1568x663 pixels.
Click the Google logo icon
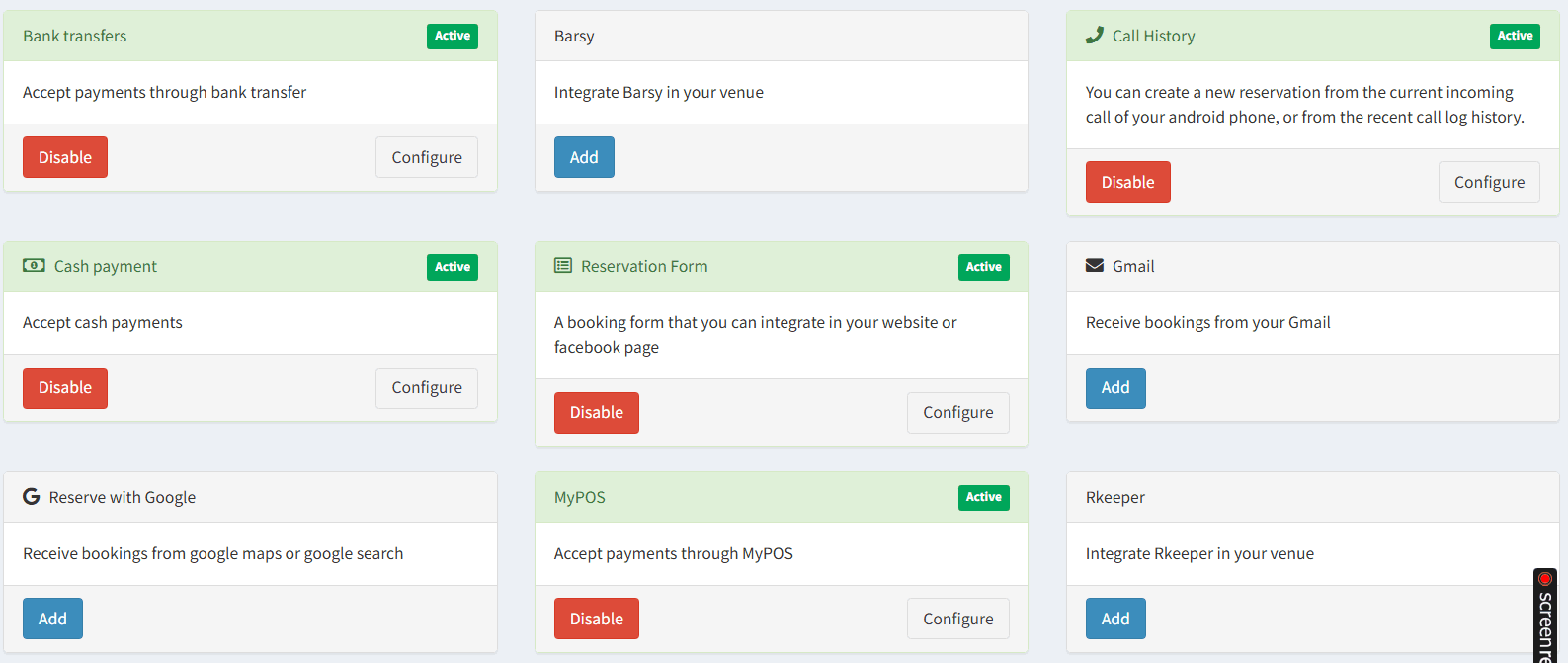point(32,497)
